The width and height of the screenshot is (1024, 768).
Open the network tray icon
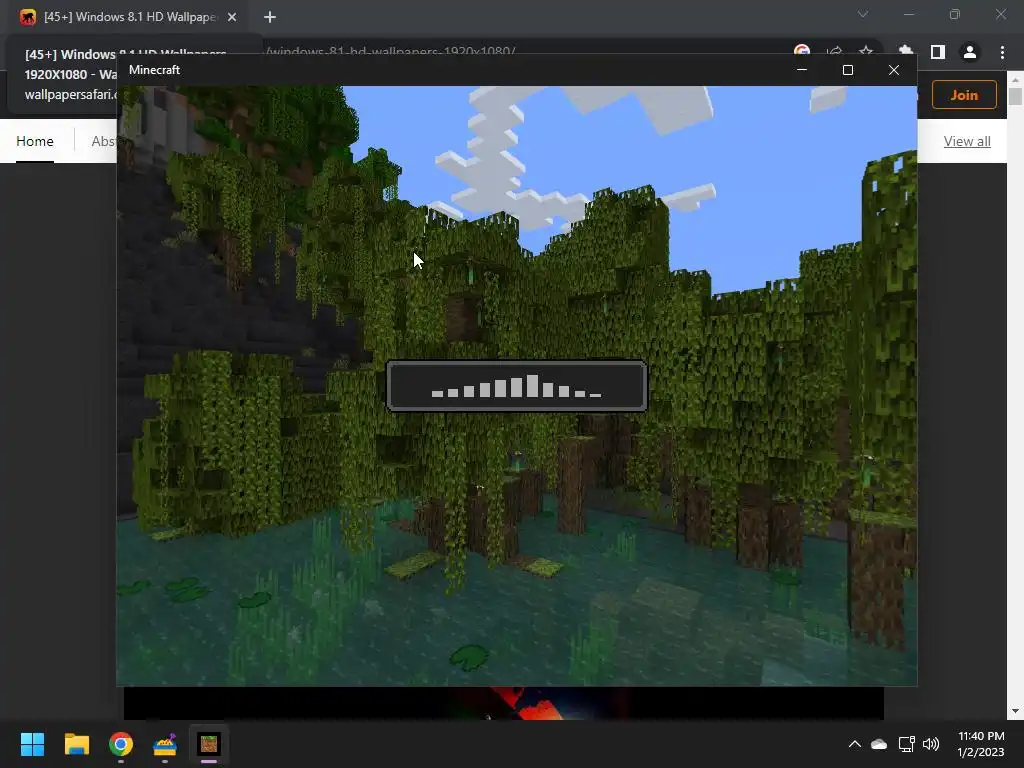point(906,744)
